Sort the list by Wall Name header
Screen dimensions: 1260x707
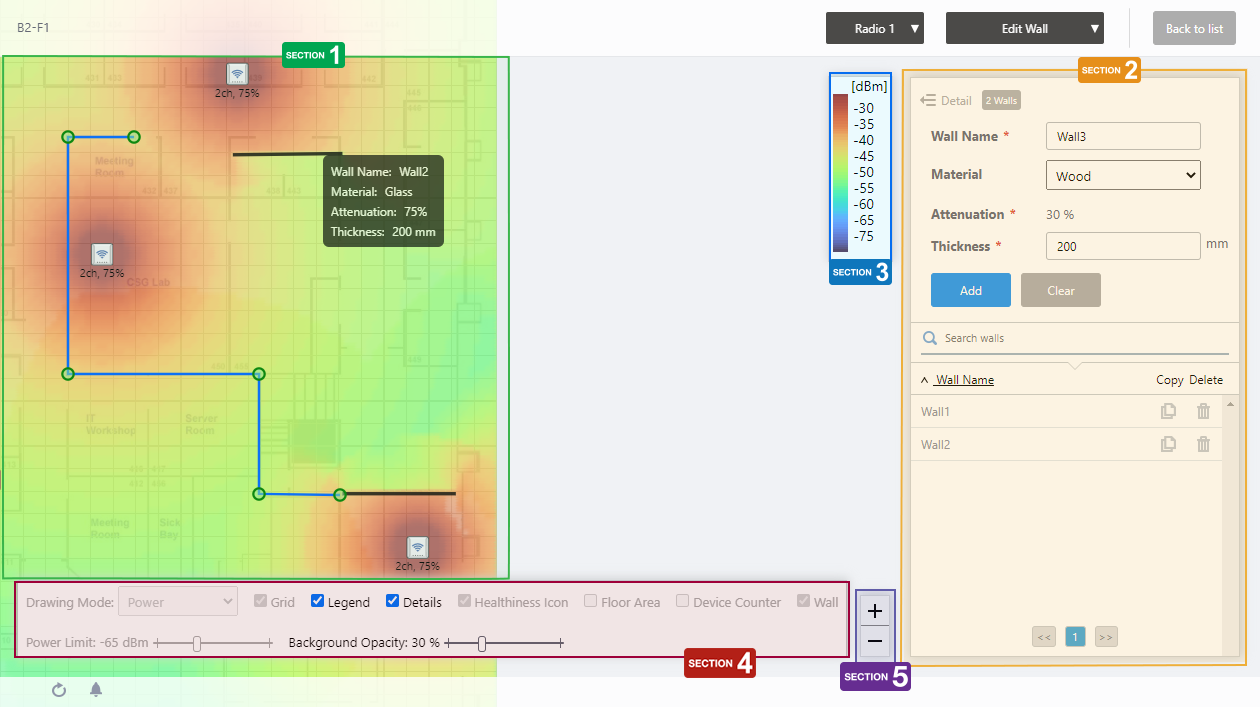pos(963,380)
